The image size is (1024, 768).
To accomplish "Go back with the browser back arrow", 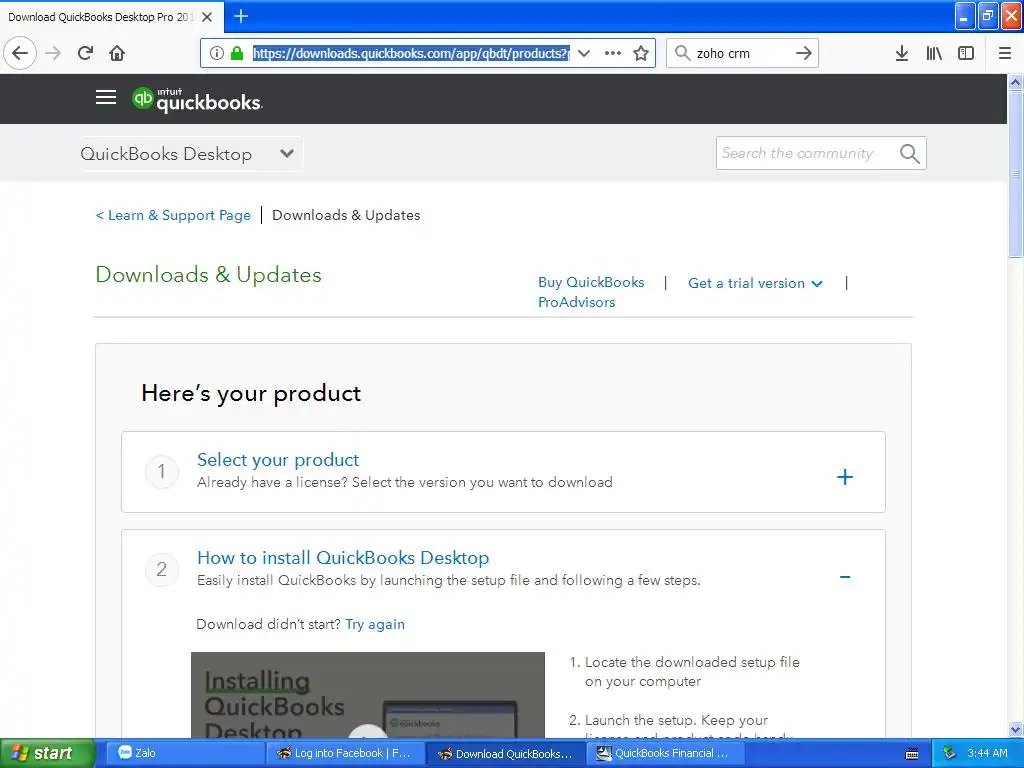I will (20, 53).
